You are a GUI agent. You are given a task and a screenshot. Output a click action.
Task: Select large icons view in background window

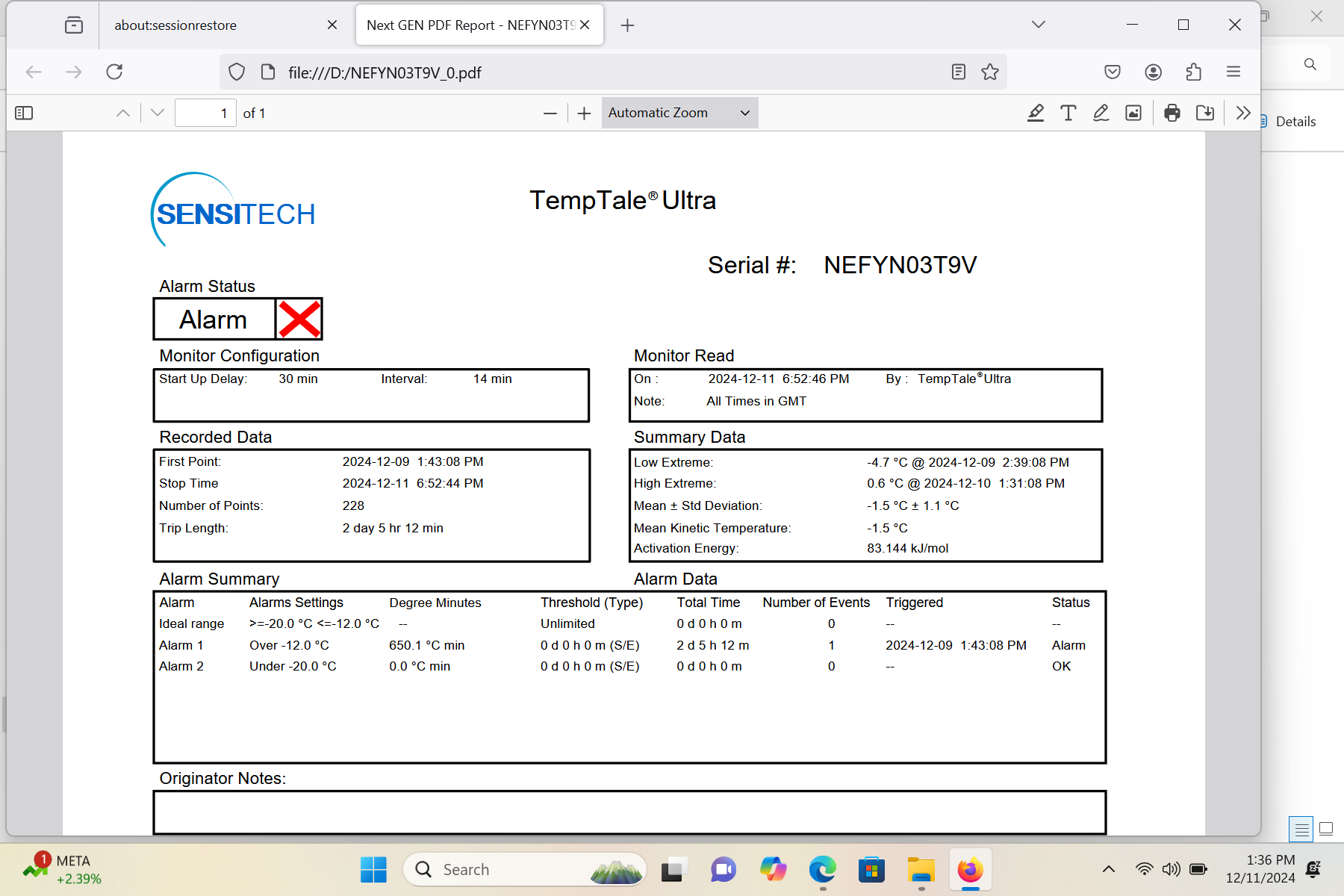click(x=1326, y=828)
